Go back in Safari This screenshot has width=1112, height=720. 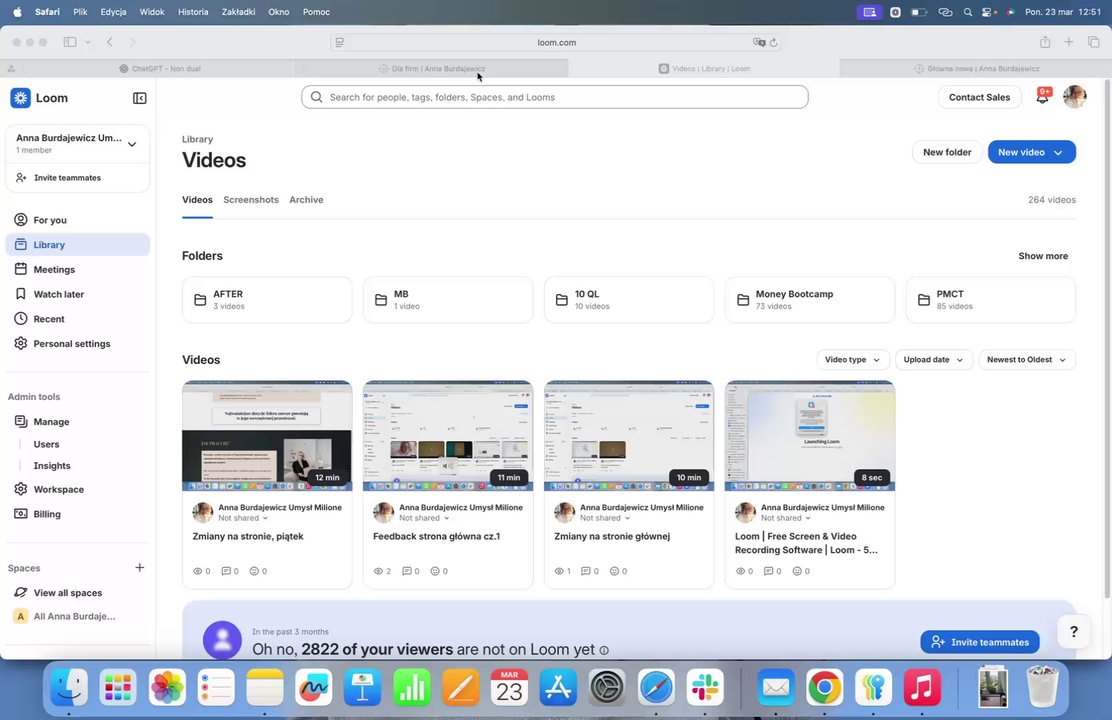(110, 42)
